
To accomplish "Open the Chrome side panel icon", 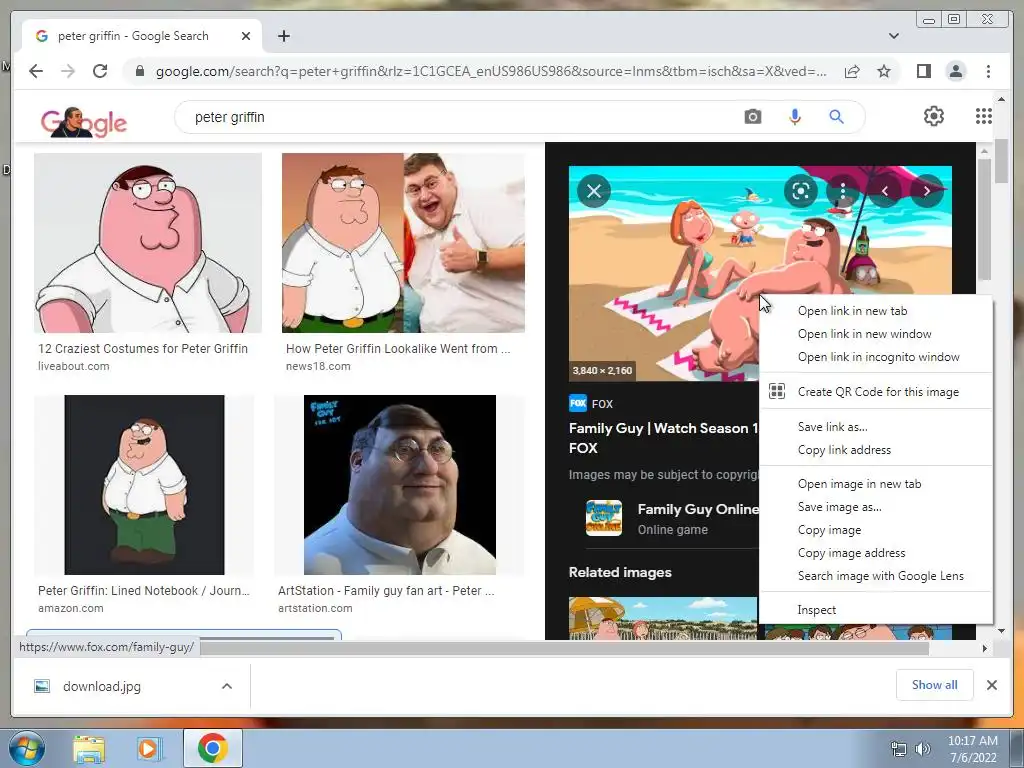I will tap(923, 71).
